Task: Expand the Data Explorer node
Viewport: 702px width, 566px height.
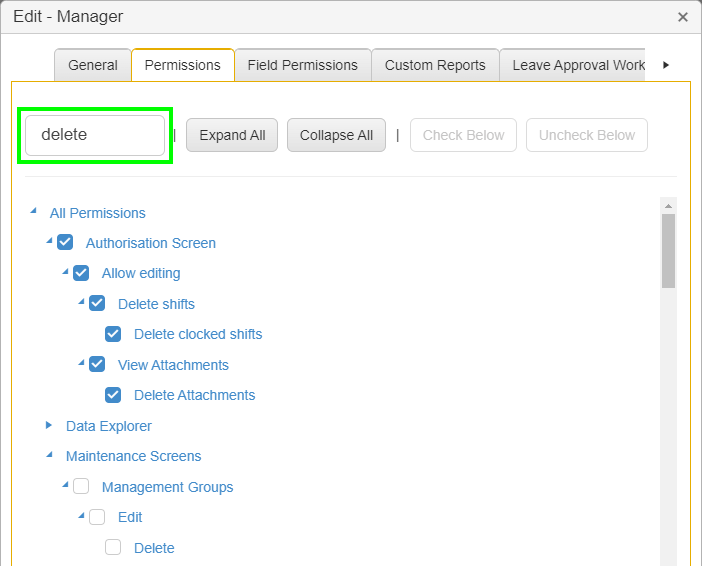Action: click(x=49, y=425)
